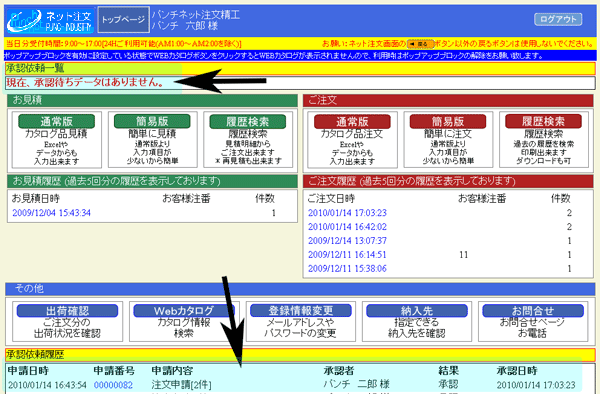Viewport: 600px width, 394px height.
Task: Click 承認日時 column header
Action: click(517, 371)
